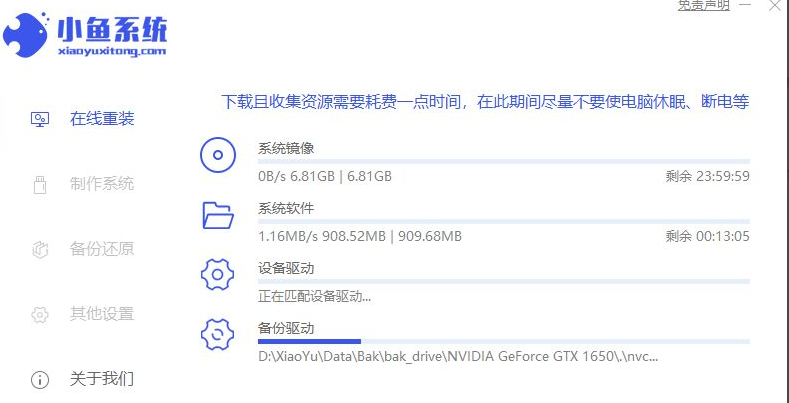Click the gear icon for 设备驱动

[217, 274]
